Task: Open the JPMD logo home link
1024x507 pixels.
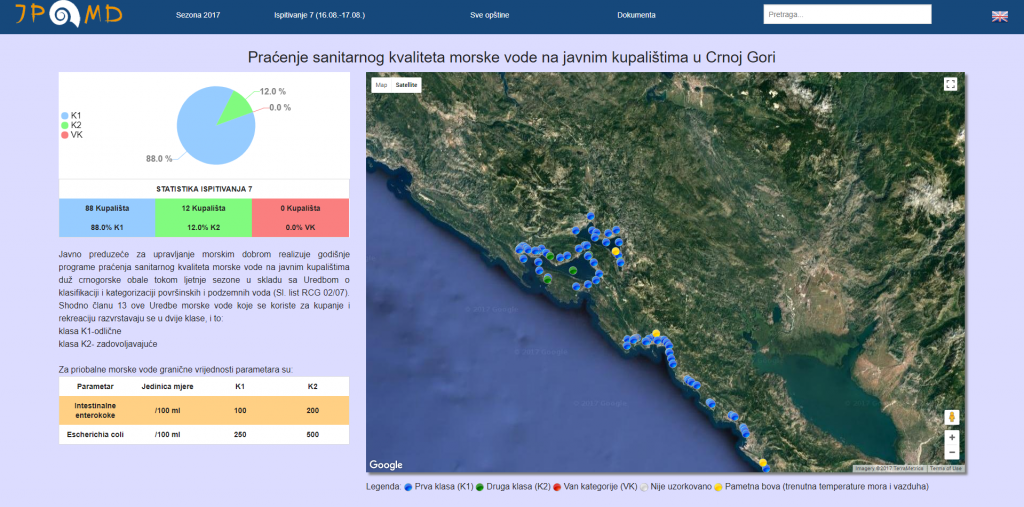Action: pos(69,14)
